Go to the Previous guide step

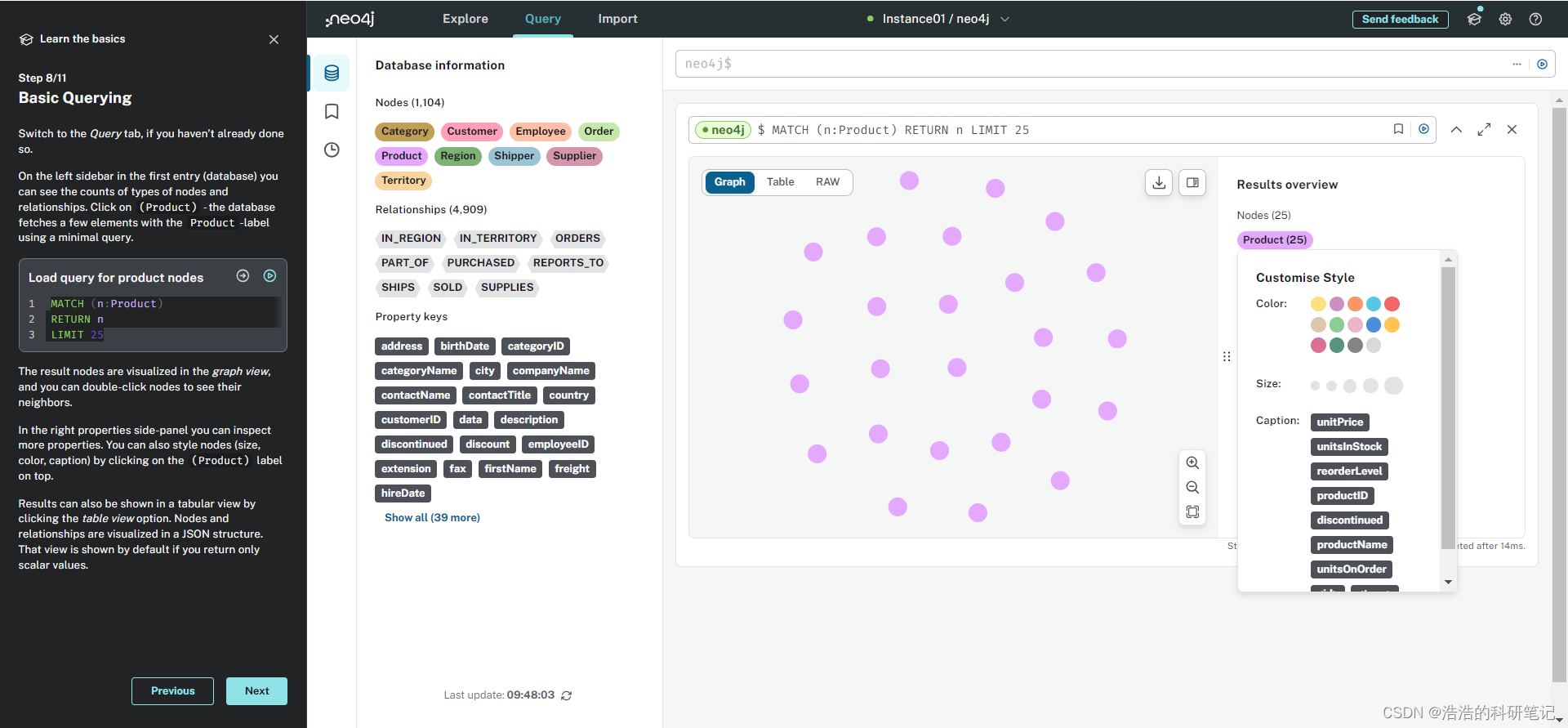tap(172, 691)
